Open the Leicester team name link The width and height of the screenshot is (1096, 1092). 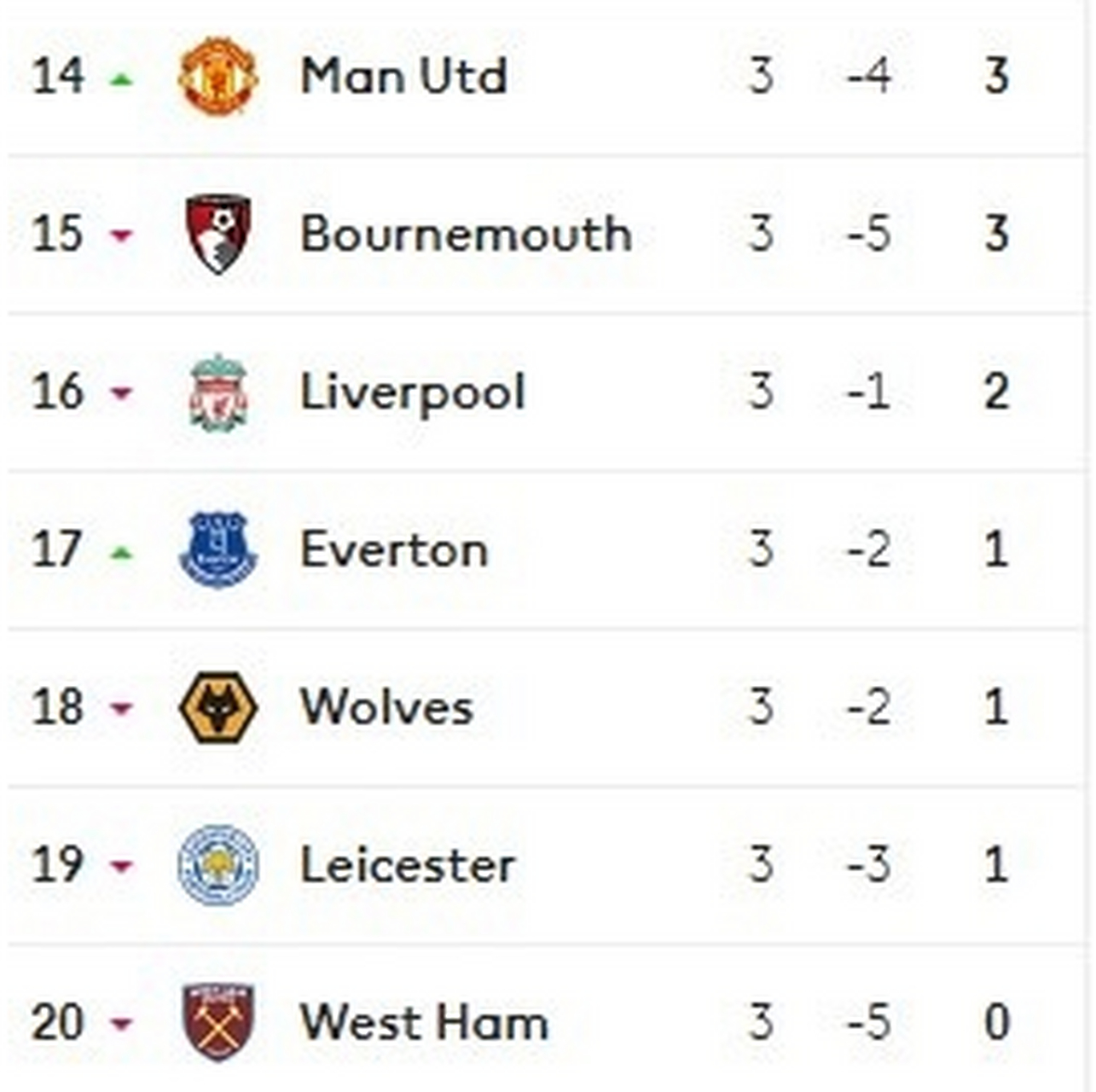coord(408,865)
